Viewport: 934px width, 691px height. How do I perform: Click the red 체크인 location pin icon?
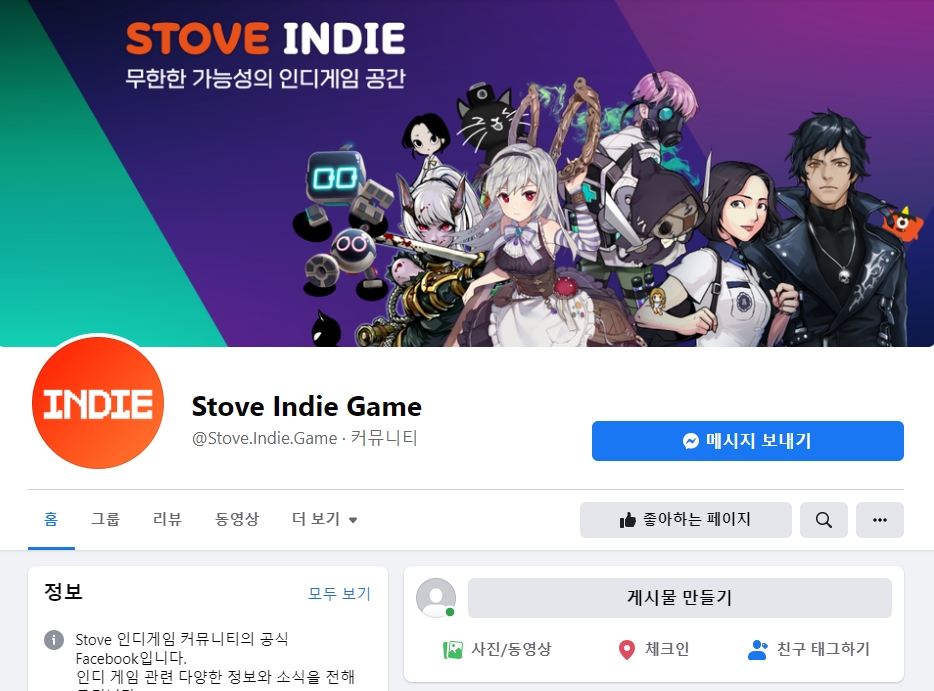[x=627, y=649]
